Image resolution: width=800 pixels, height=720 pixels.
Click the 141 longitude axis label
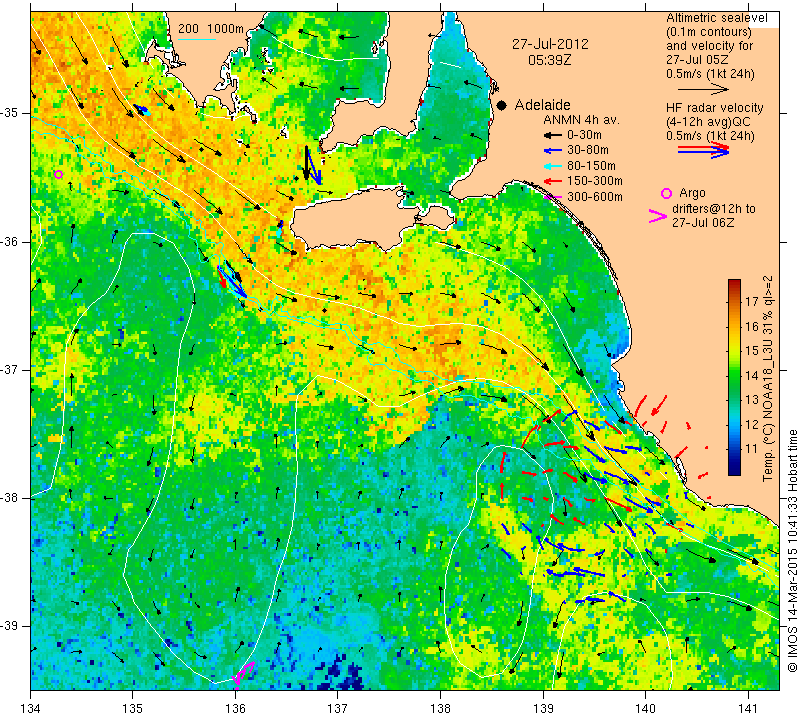coord(748,709)
